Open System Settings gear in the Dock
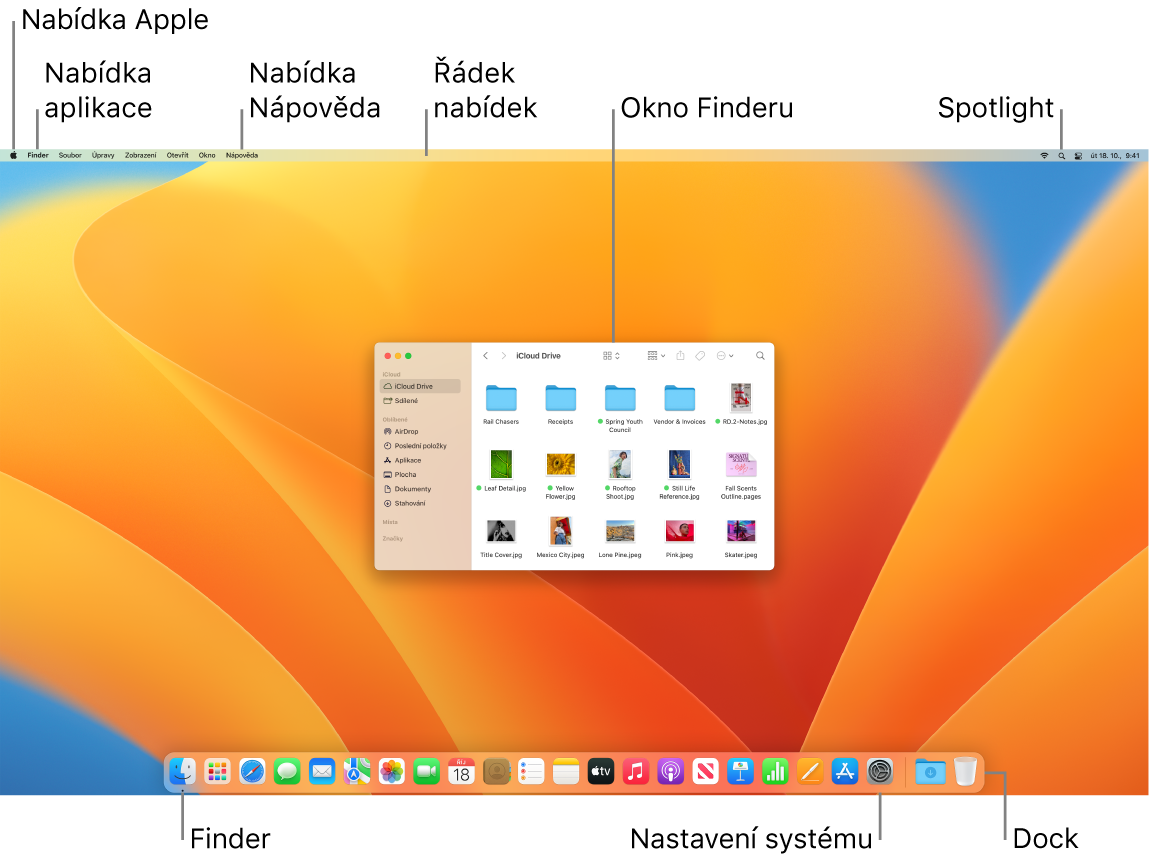Screen dimensions: 1151x860 click(879, 771)
